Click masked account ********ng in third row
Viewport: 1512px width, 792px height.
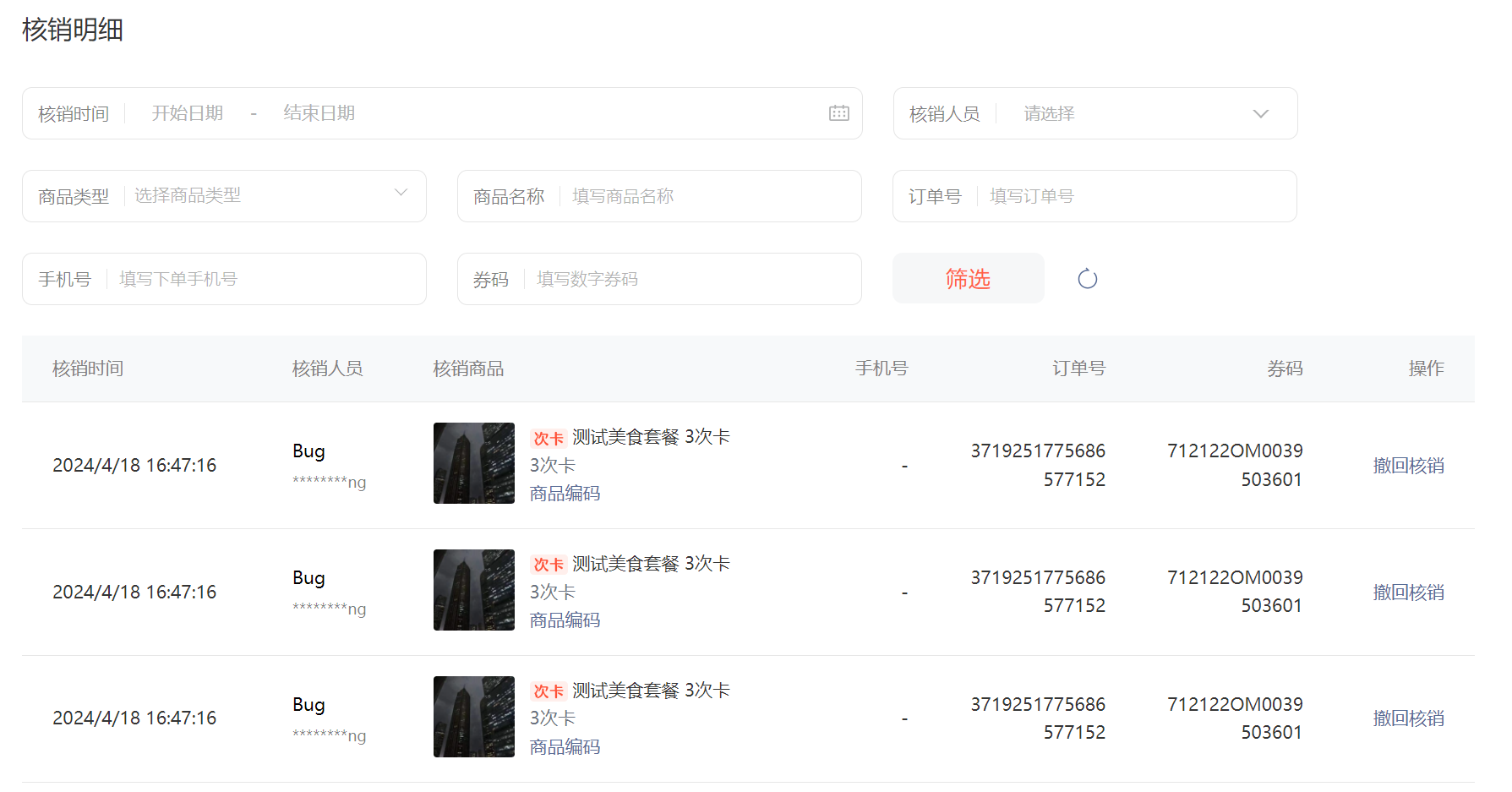(329, 735)
